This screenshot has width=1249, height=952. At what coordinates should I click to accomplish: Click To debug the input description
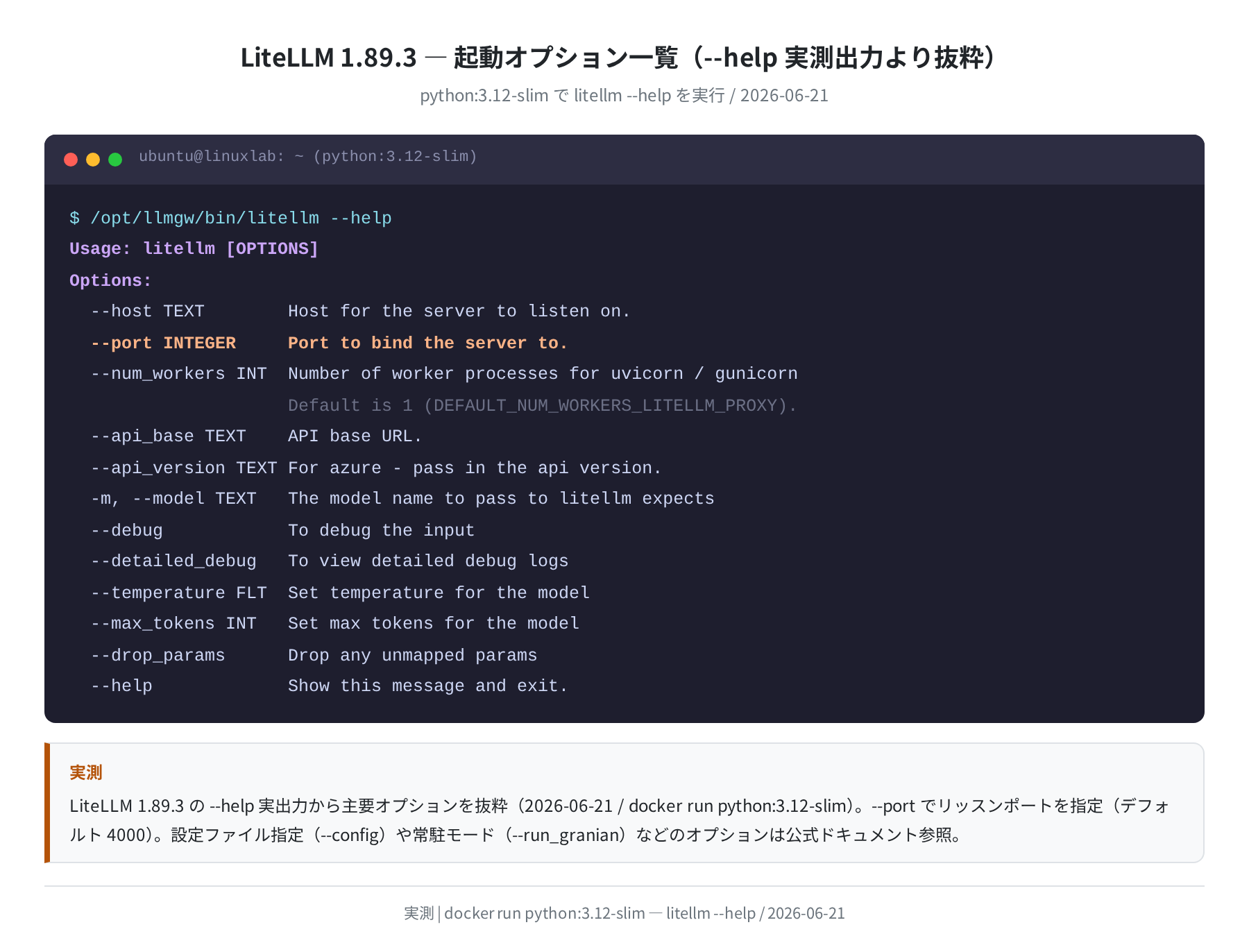point(382,531)
